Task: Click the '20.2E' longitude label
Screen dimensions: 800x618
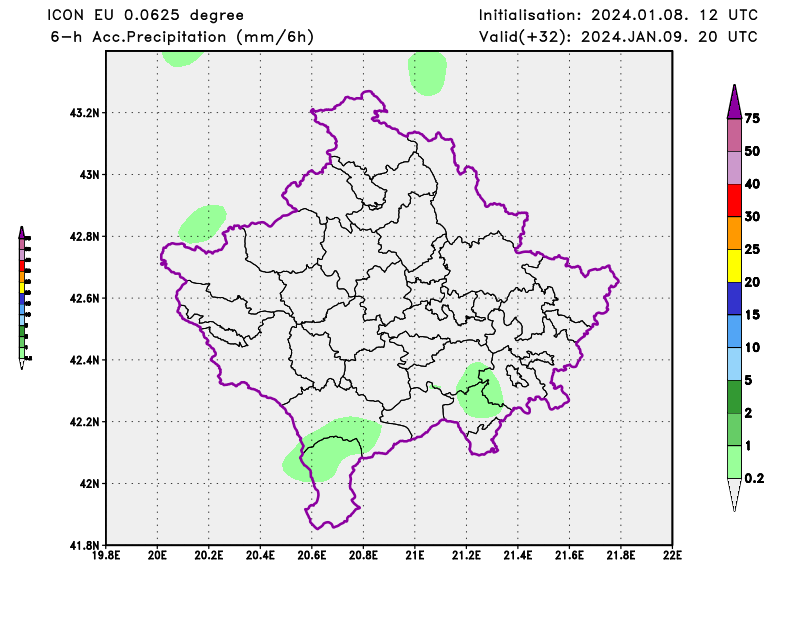Action: 209,555
